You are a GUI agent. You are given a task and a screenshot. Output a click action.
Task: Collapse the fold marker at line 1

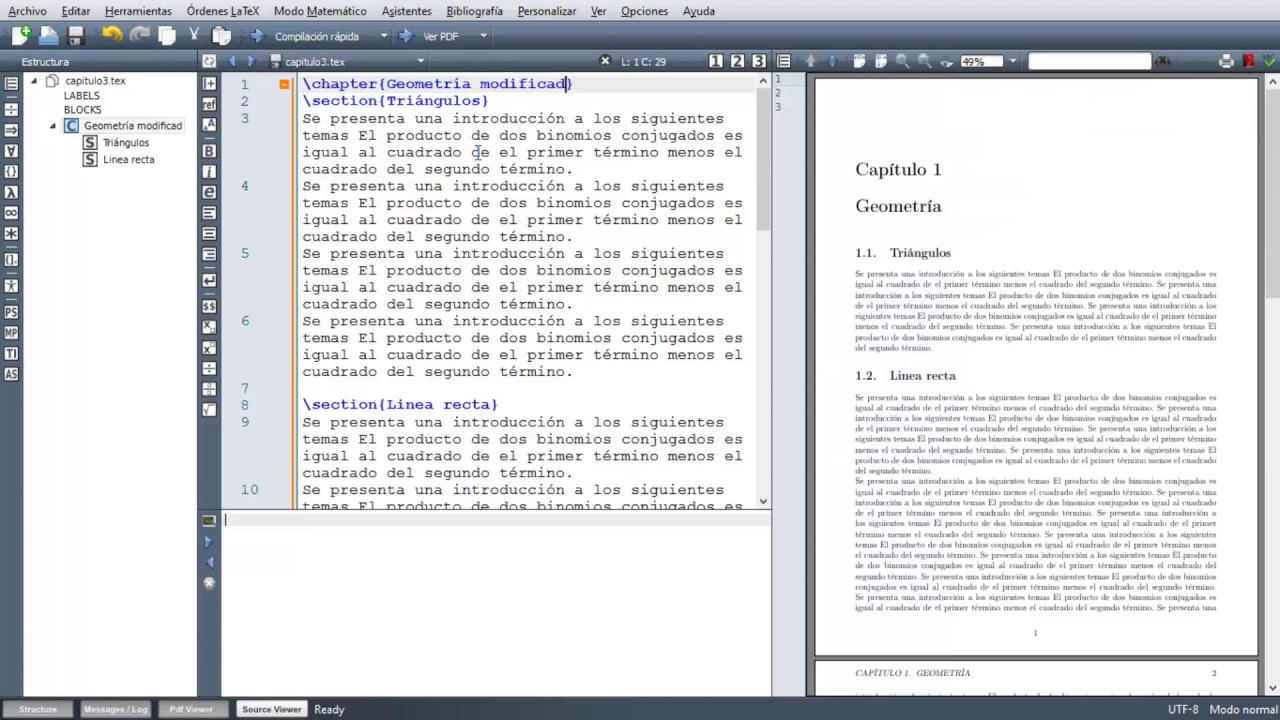pos(284,84)
